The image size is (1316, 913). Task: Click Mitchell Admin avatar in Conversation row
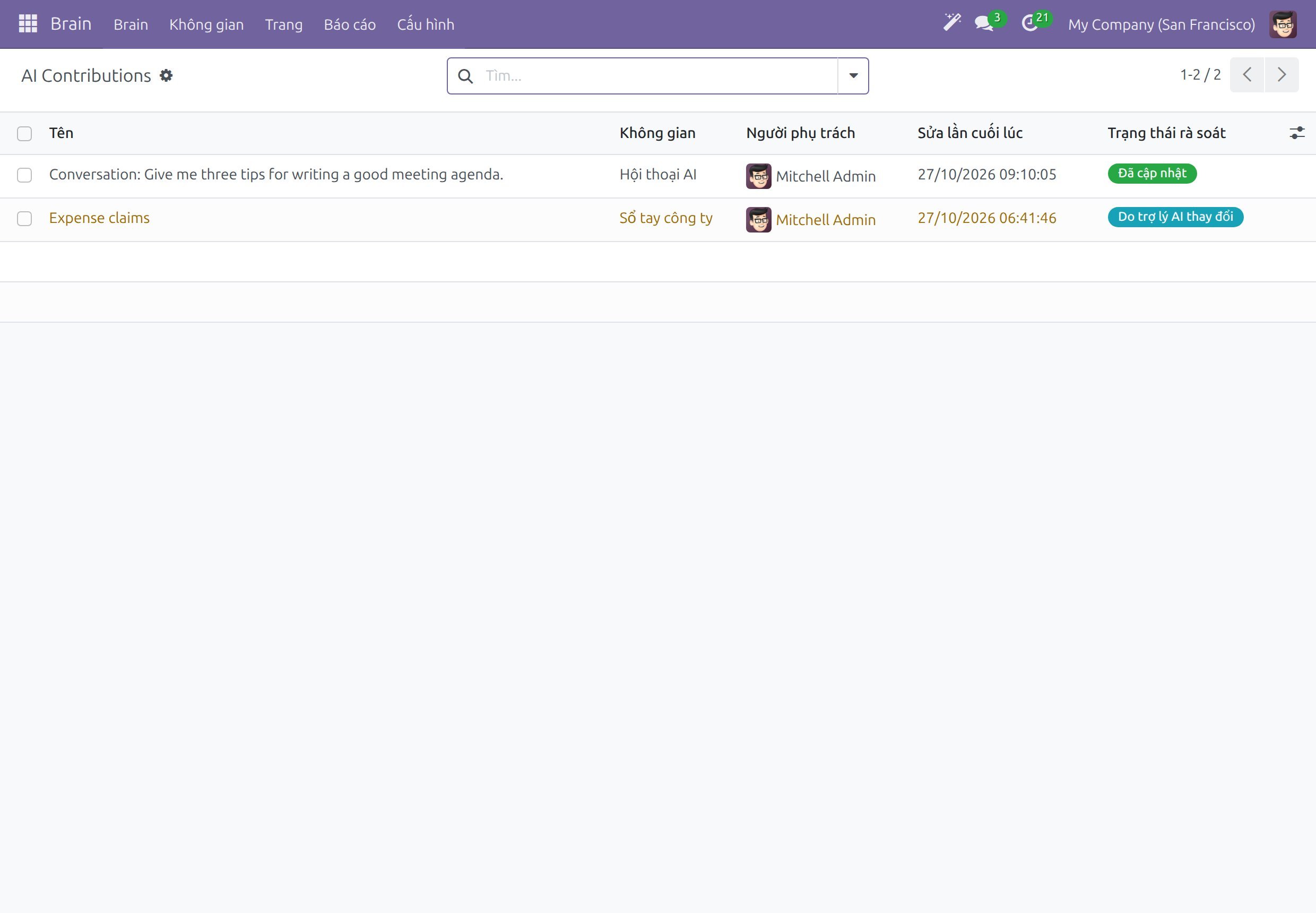click(x=758, y=176)
